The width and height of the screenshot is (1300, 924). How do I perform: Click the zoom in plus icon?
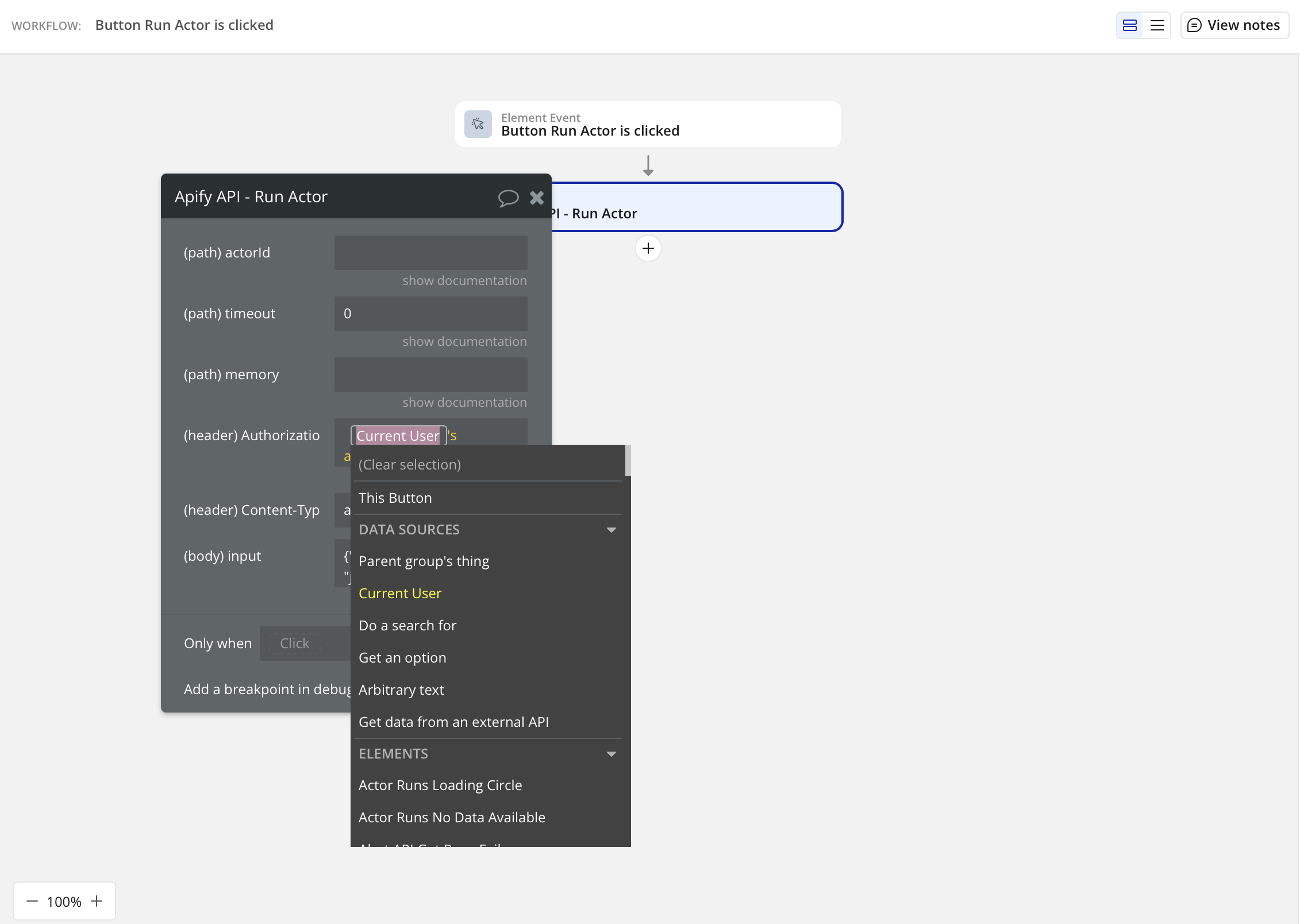pos(97,901)
